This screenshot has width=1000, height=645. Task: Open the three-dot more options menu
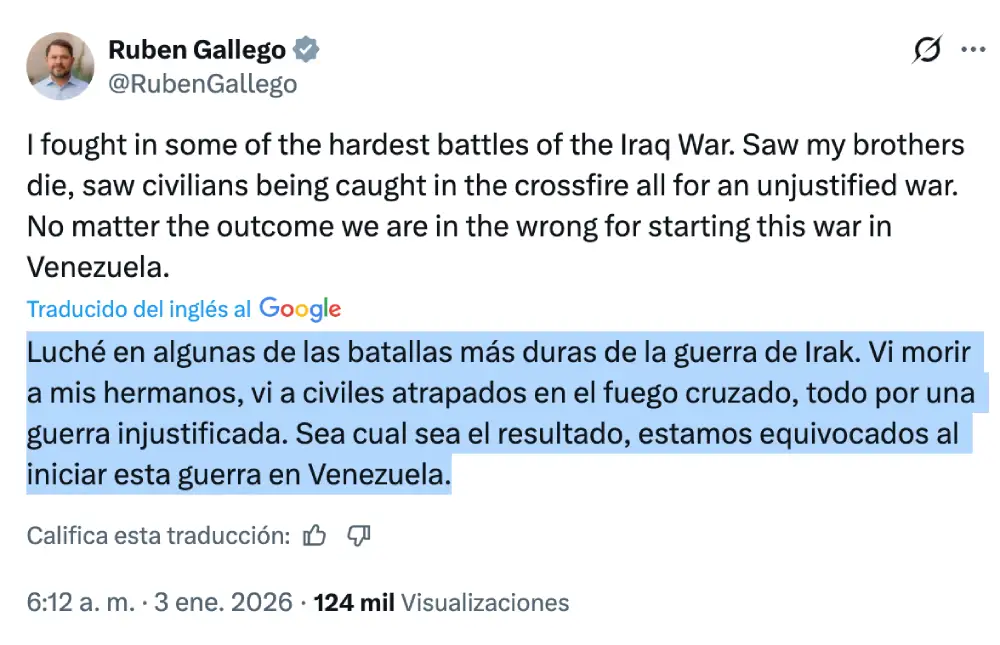(973, 50)
